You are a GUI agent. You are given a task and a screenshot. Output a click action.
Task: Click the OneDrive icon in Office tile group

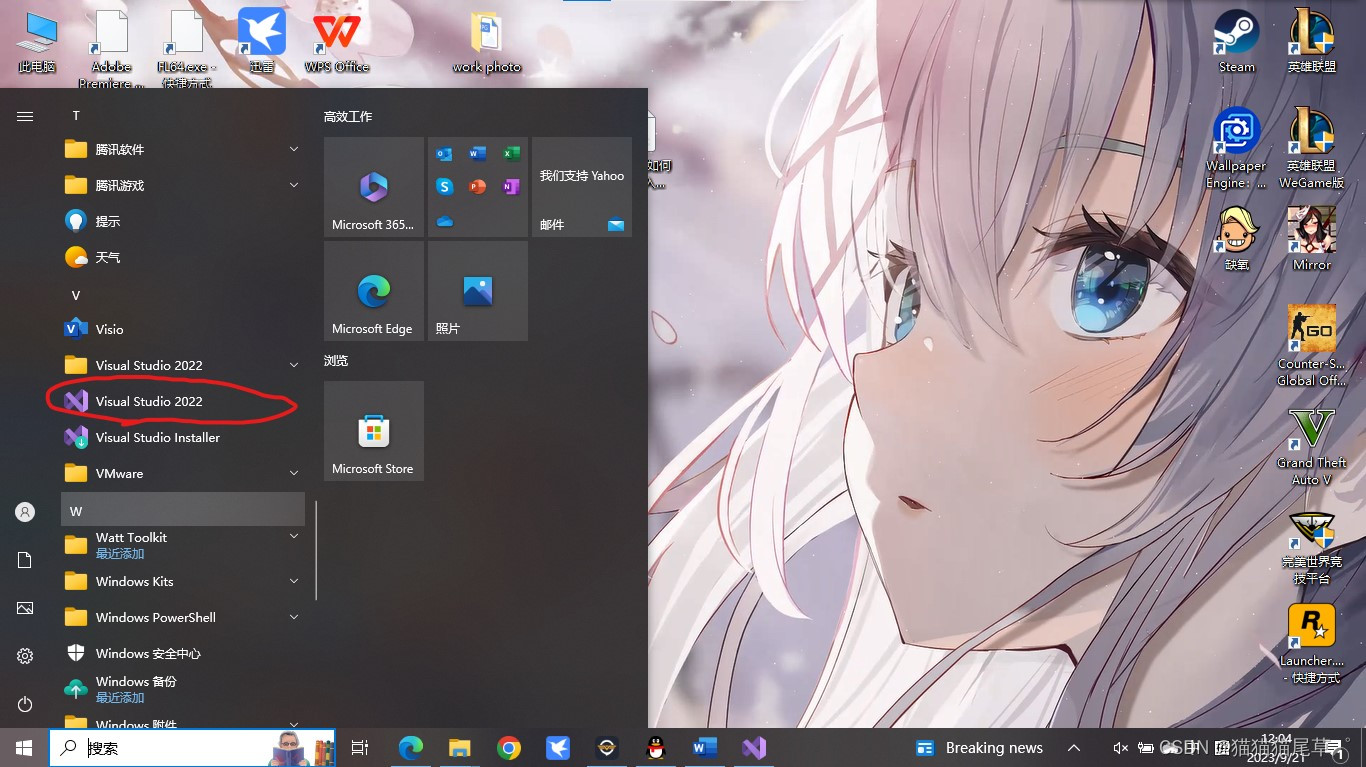[444, 221]
